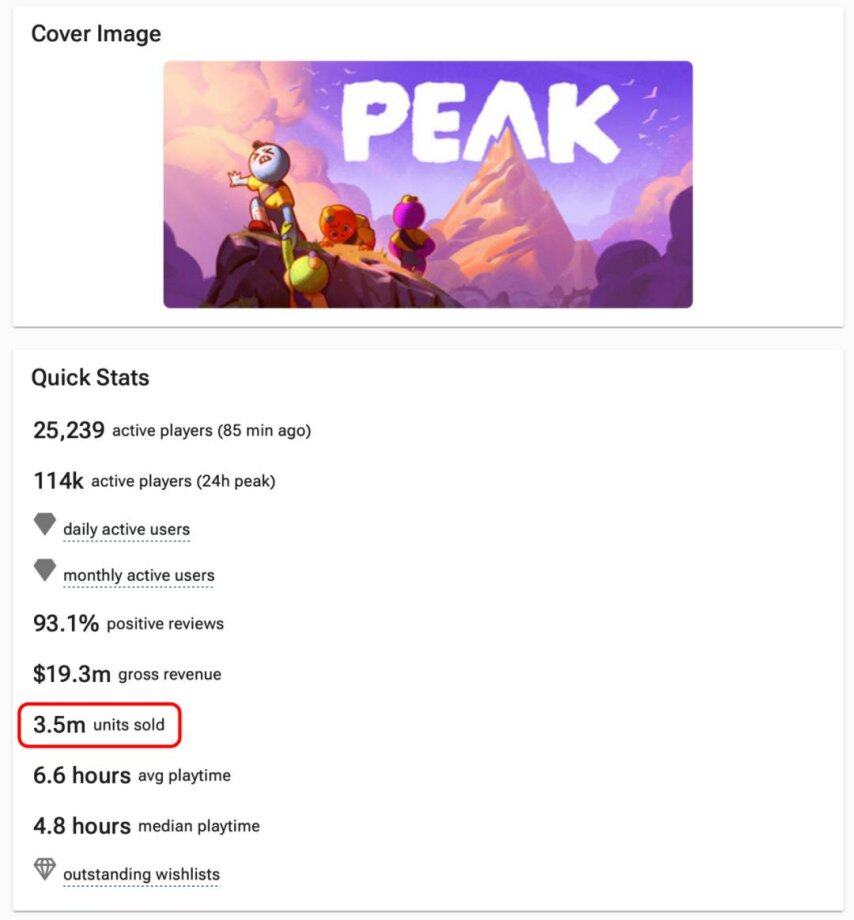Click the highlighted 3.5m units sold stat
854x920 pixels.
coord(99,725)
